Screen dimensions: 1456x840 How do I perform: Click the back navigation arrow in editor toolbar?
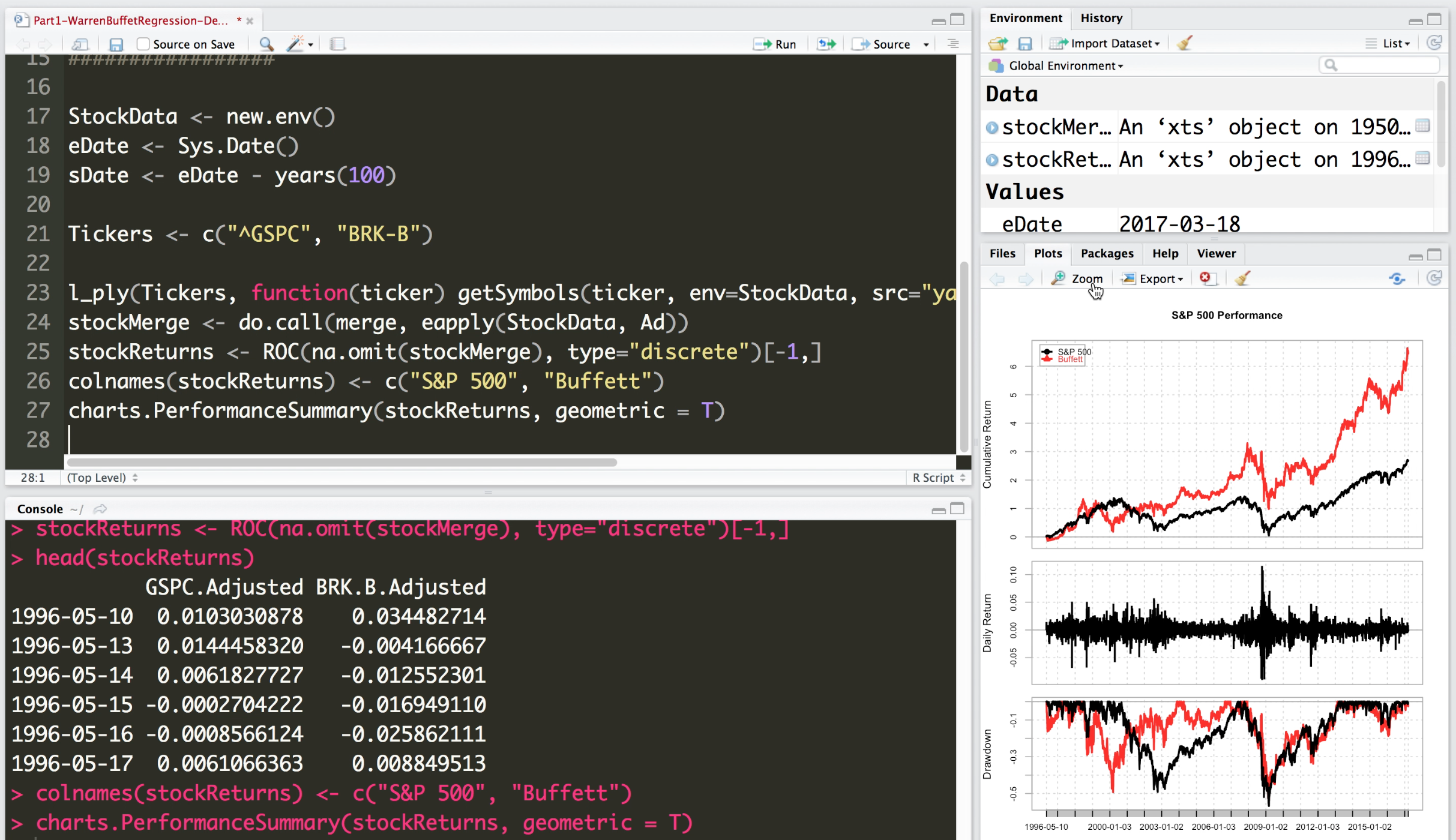tap(23, 44)
